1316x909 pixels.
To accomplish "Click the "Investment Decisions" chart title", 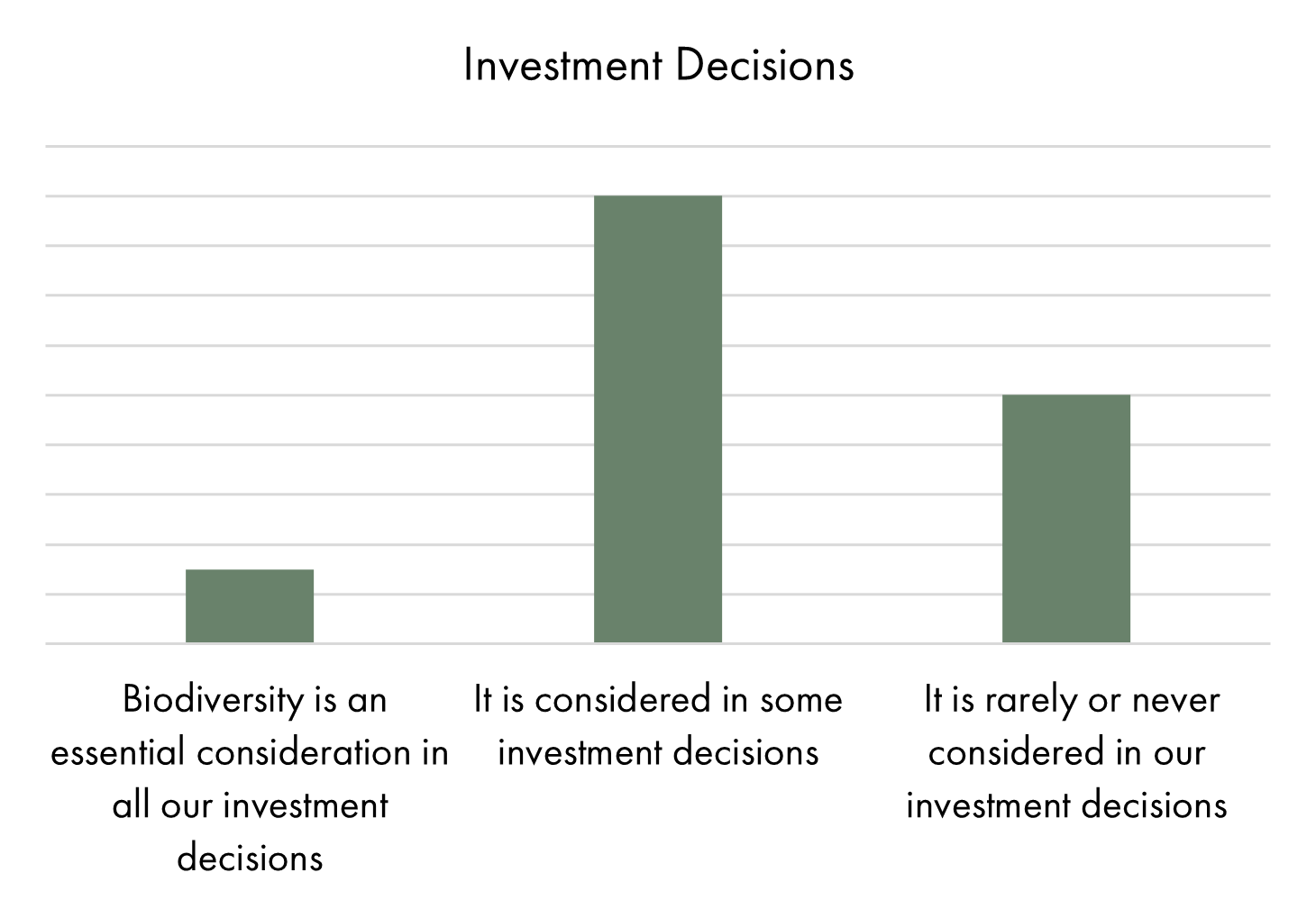I will [x=658, y=66].
